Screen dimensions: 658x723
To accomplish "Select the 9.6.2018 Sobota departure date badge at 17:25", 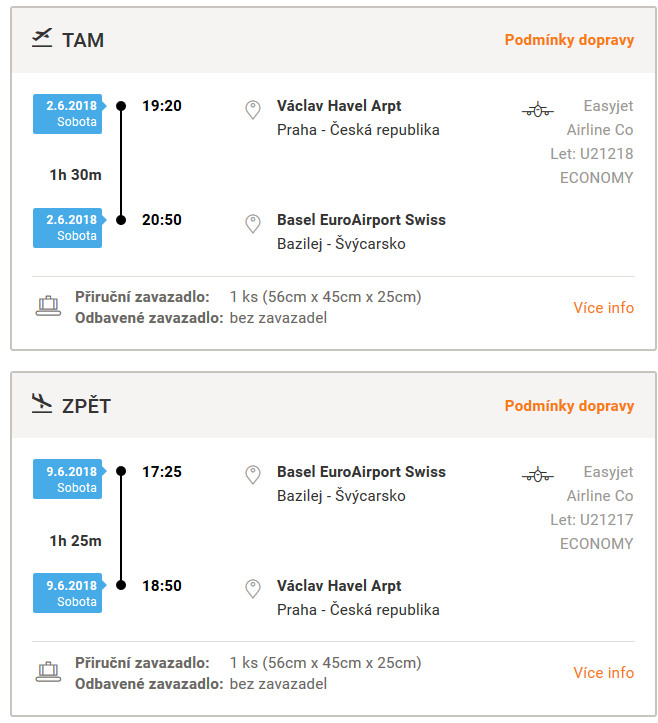I will coord(69,479).
